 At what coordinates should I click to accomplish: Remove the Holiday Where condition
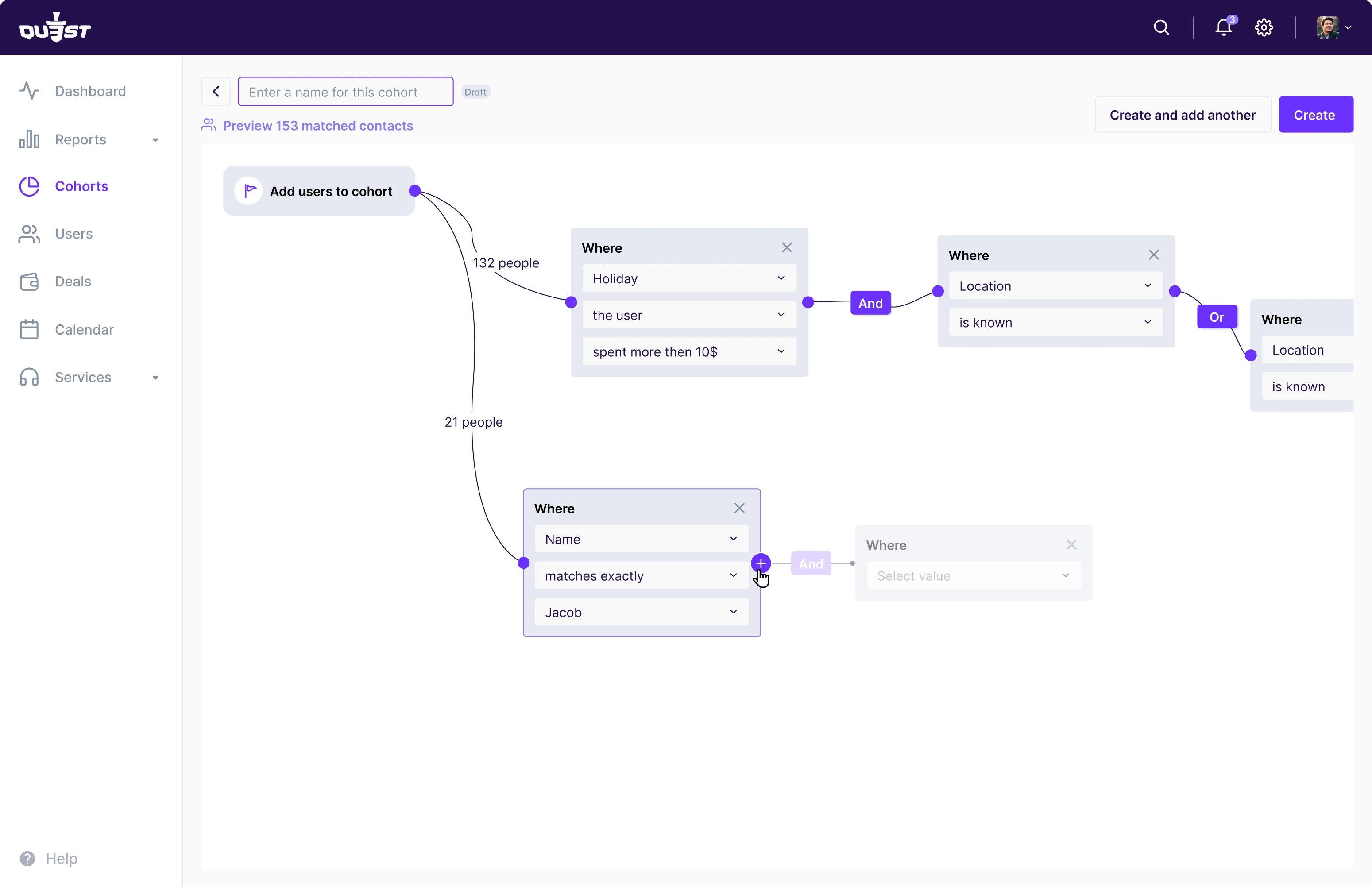[787, 248]
